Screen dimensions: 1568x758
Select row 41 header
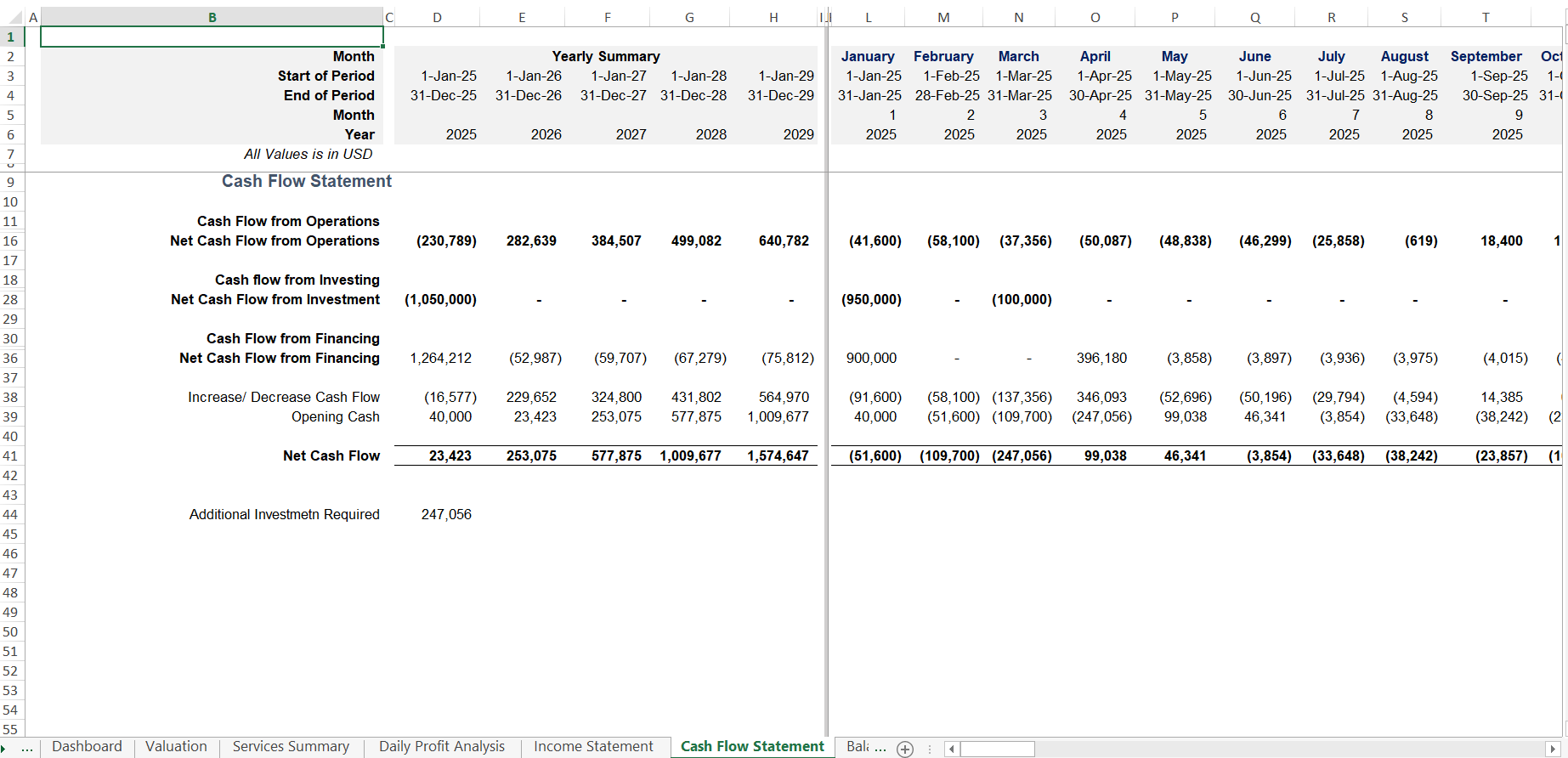click(10, 455)
